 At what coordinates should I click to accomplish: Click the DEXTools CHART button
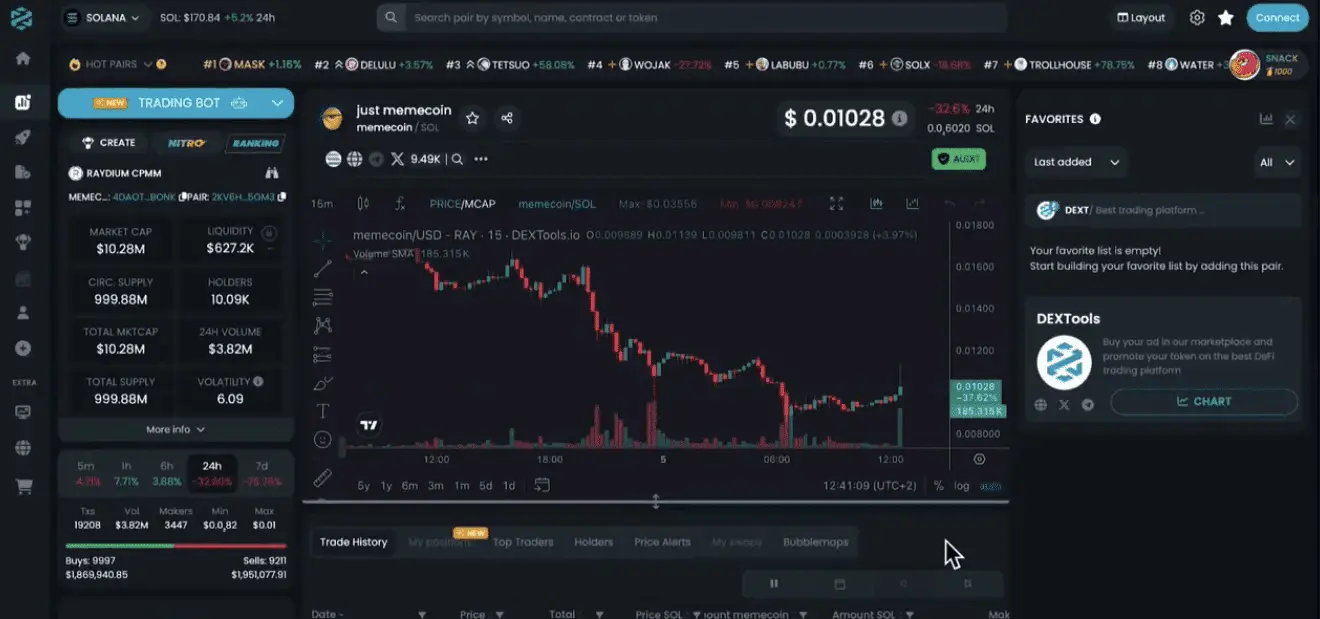tap(1204, 401)
